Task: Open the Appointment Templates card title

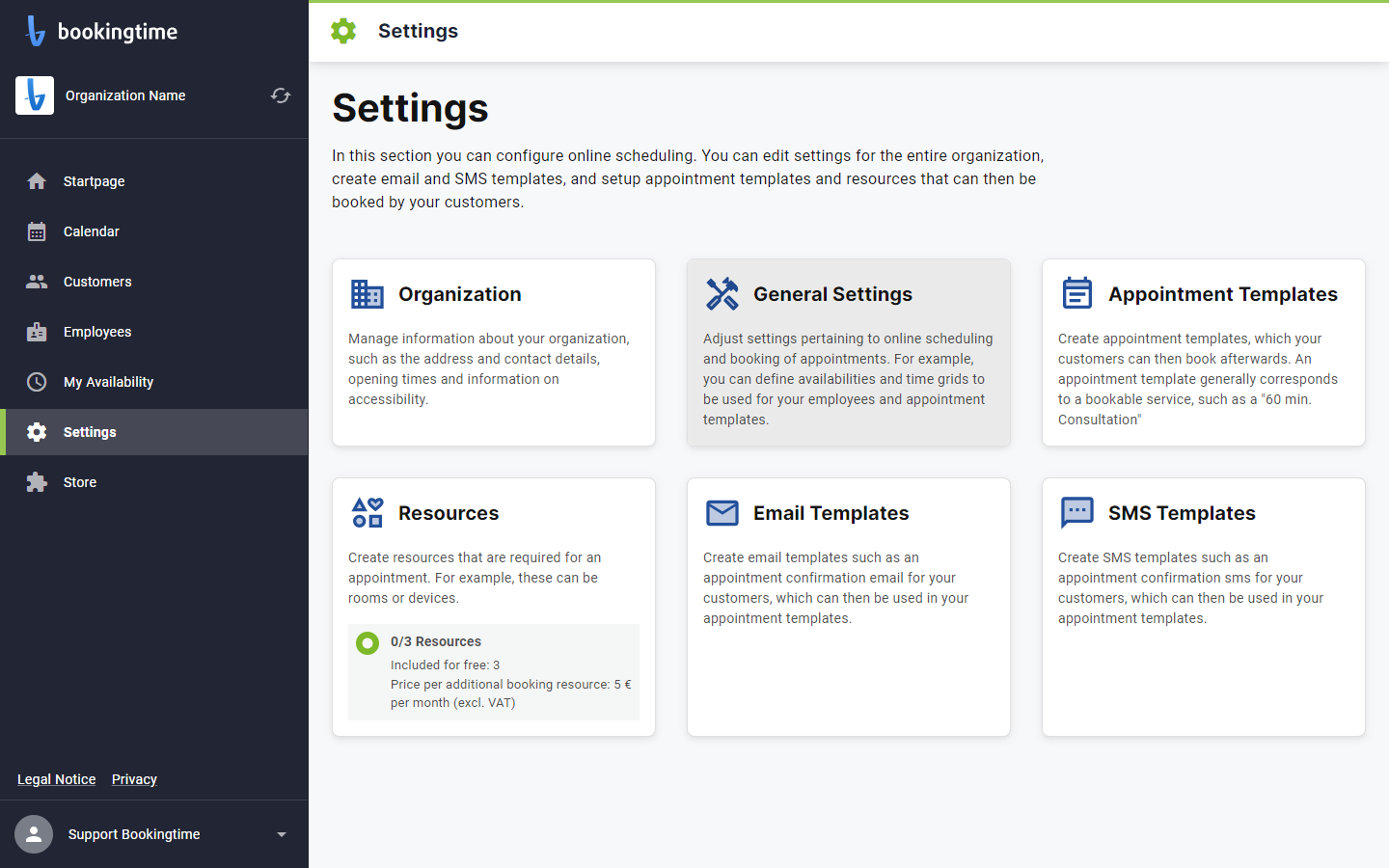Action: point(1223,294)
